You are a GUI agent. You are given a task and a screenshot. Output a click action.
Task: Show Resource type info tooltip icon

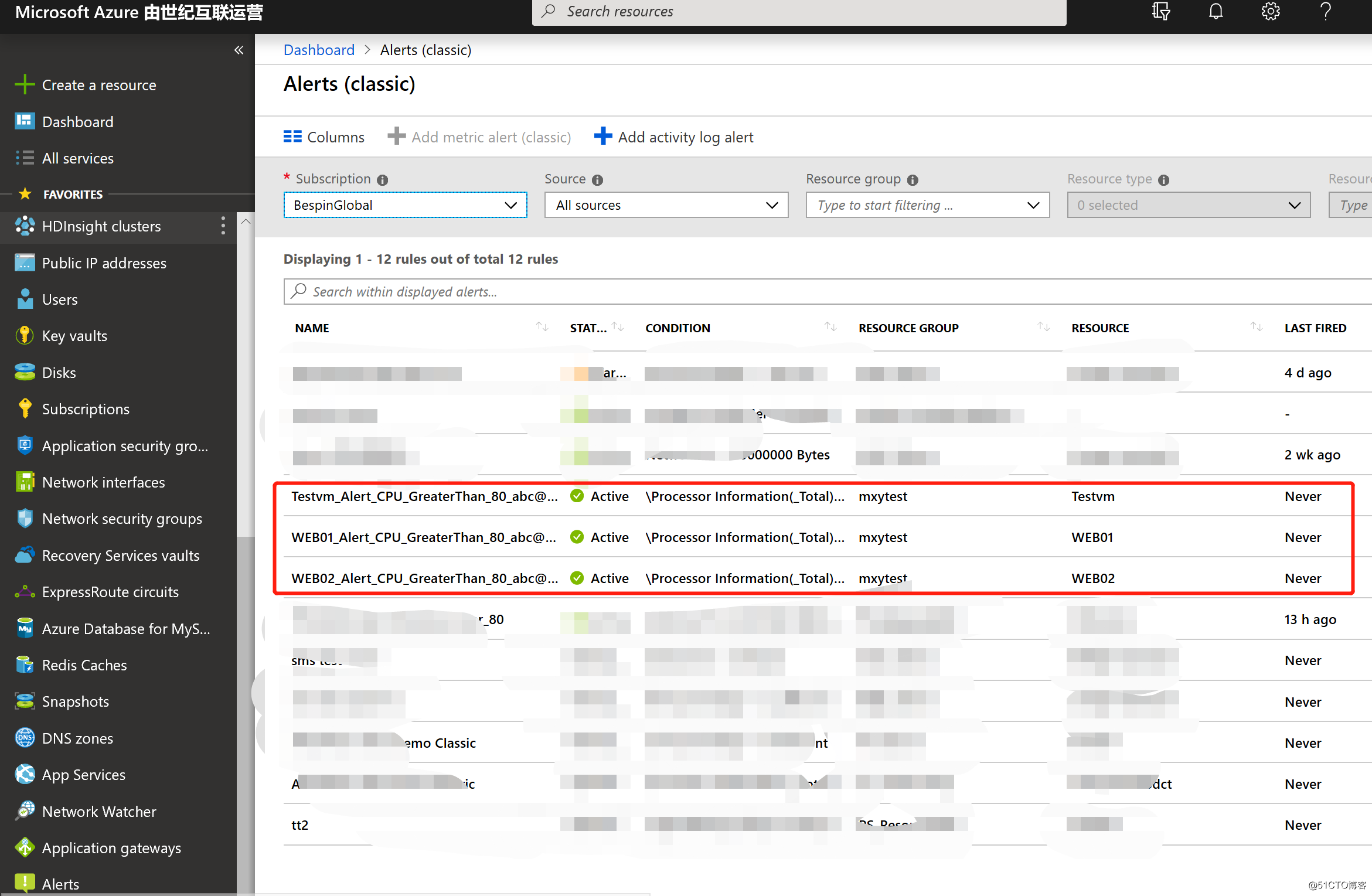click(1164, 180)
